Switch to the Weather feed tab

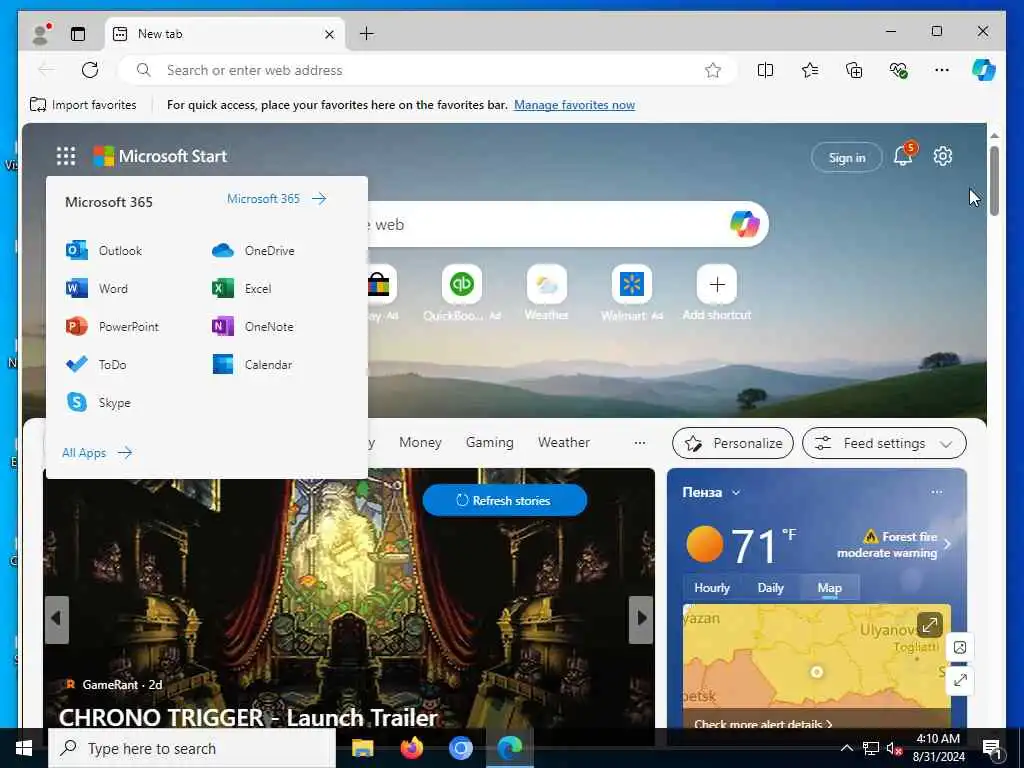click(x=564, y=443)
